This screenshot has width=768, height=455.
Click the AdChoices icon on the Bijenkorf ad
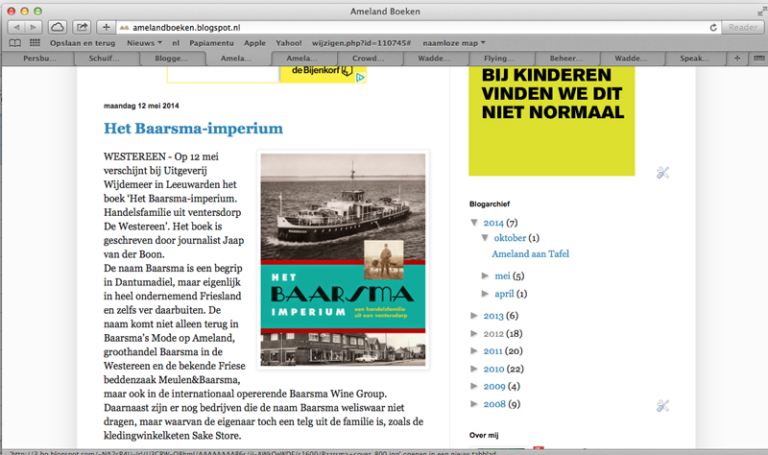tap(360, 77)
